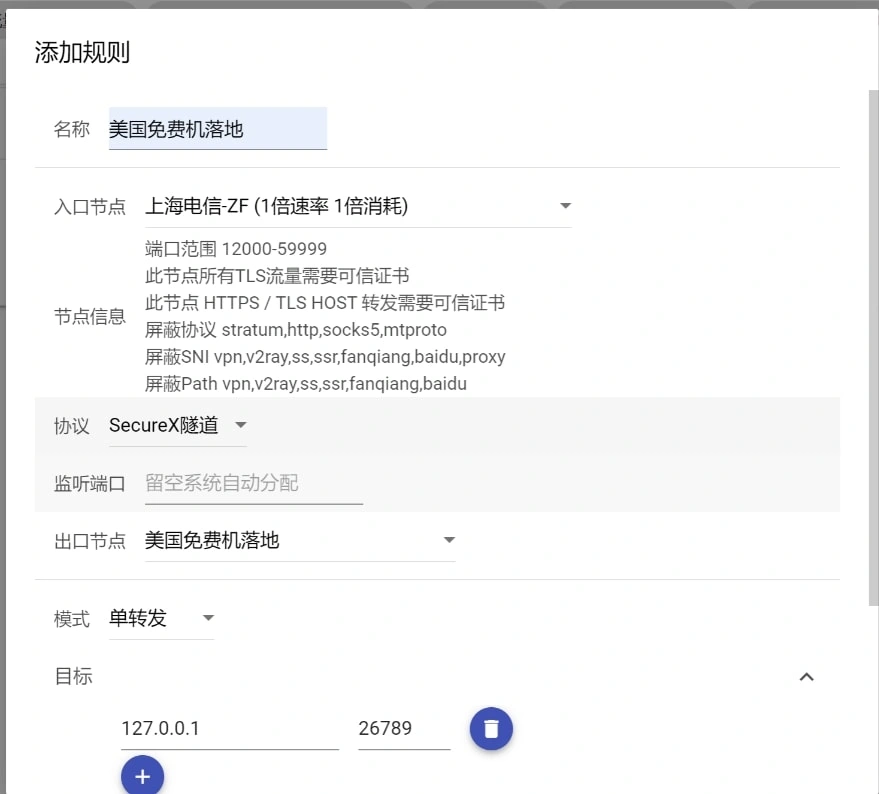
Task: Click the 添加规则 dialog title
Action: (82, 53)
